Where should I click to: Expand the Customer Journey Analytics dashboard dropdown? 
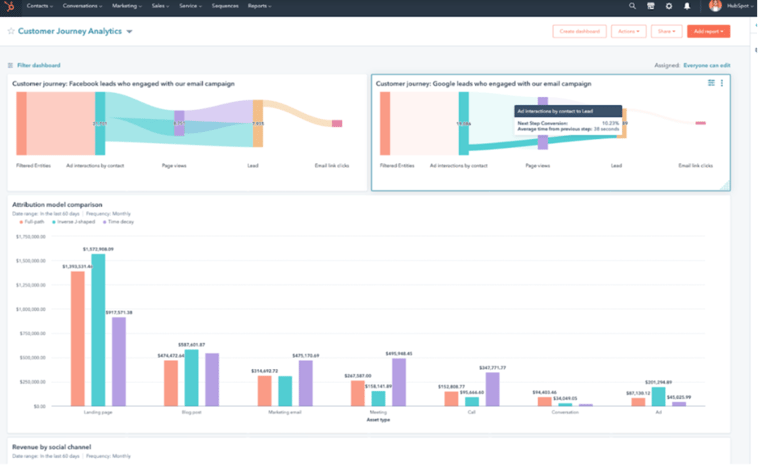tap(129, 32)
